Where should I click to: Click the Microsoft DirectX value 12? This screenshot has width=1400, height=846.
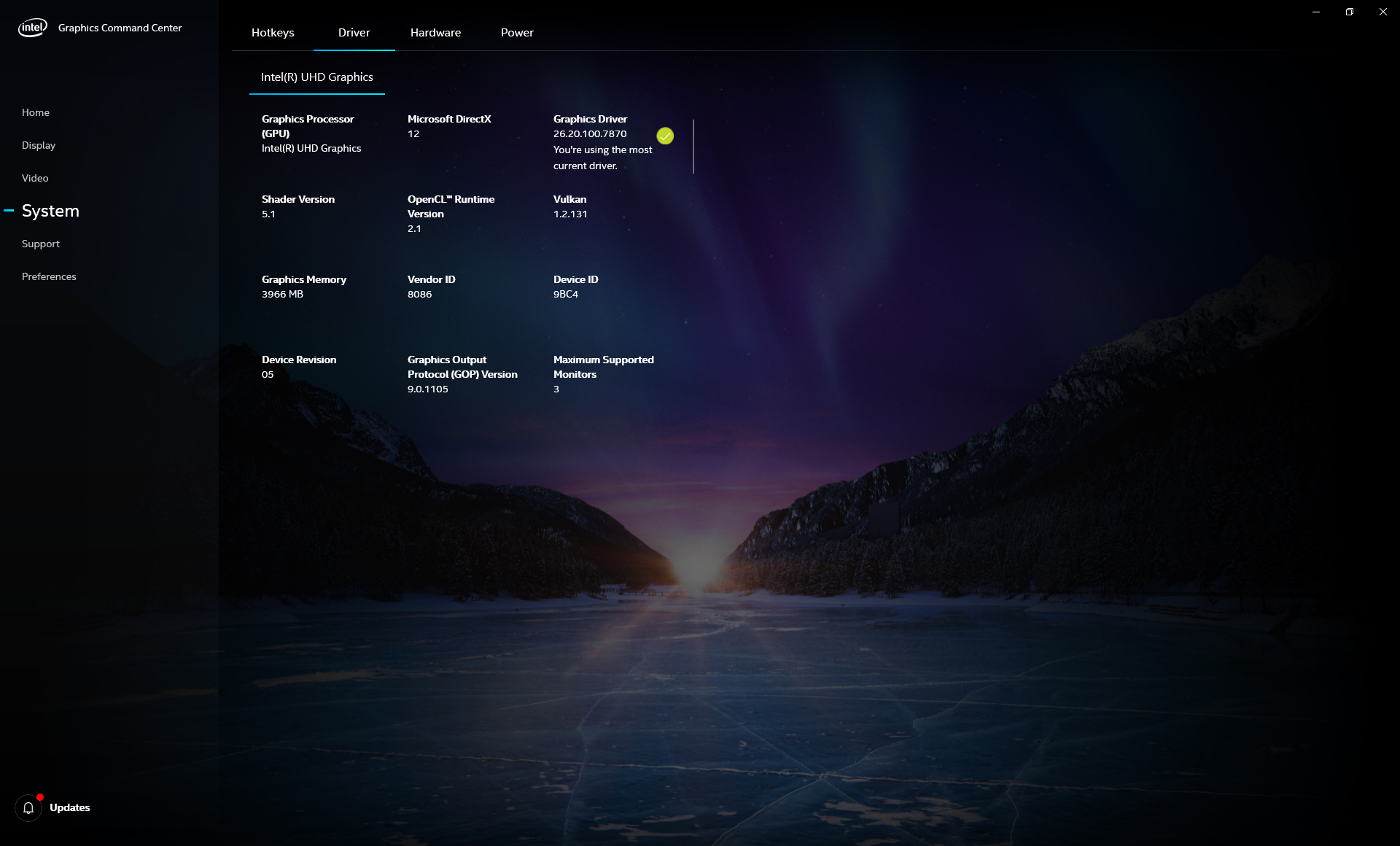pos(413,133)
